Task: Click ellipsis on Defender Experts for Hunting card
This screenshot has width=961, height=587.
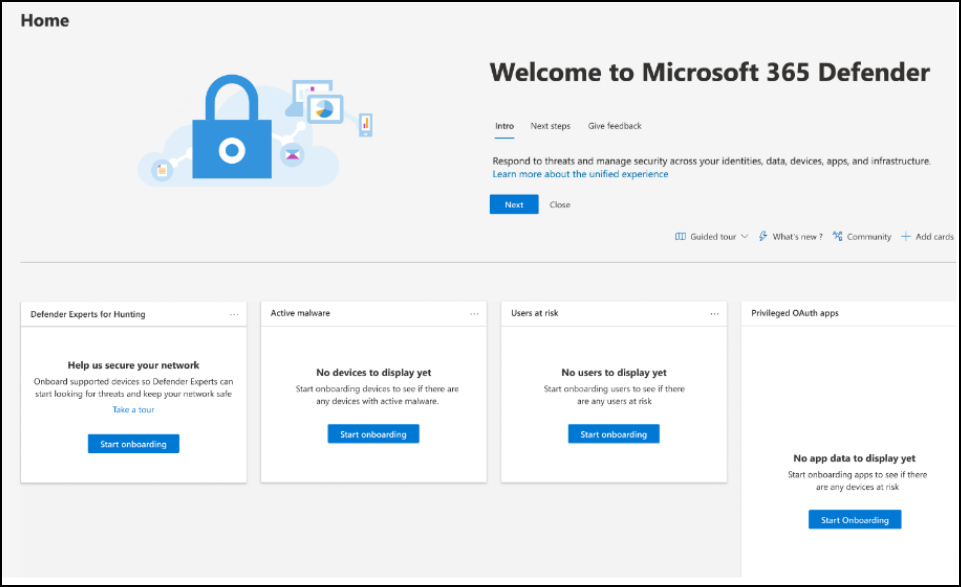Action: (x=235, y=313)
